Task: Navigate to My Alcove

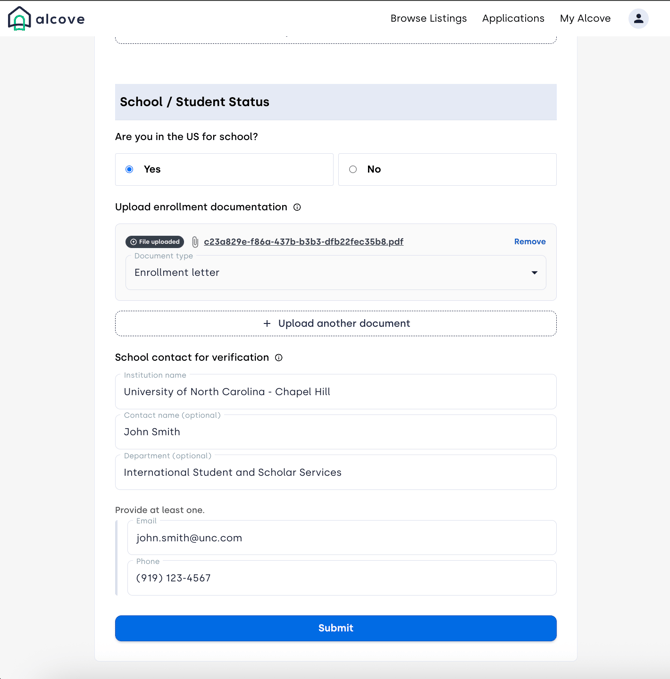Action: 585,19
